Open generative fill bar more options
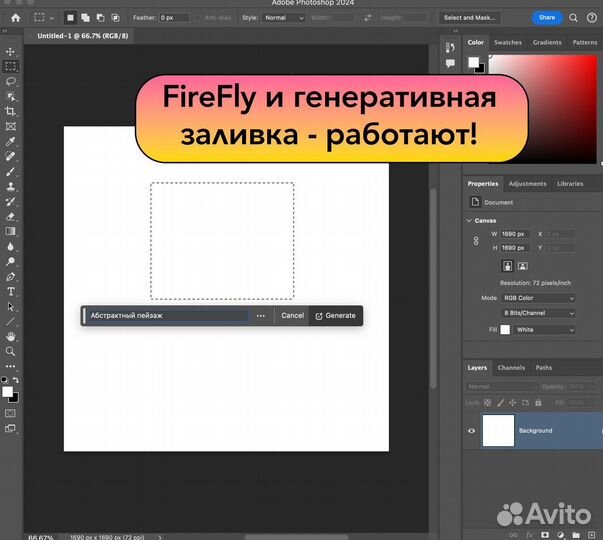The width and height of the screenshot is (603, 540). (261, 316)
